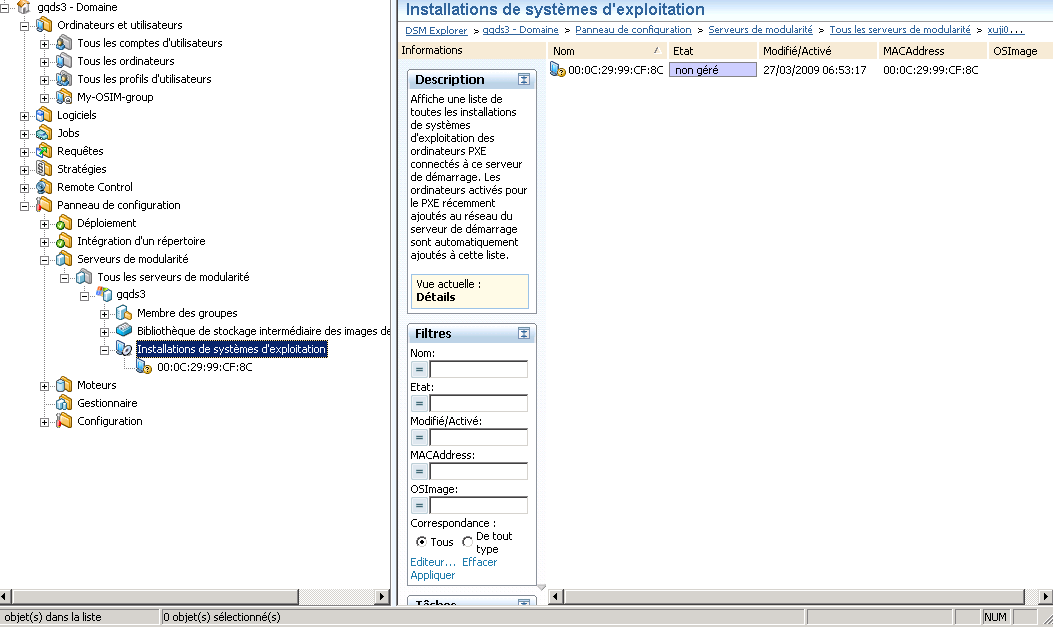
Task: Sort by the OSImage column header
Action: click(1020, 50)
